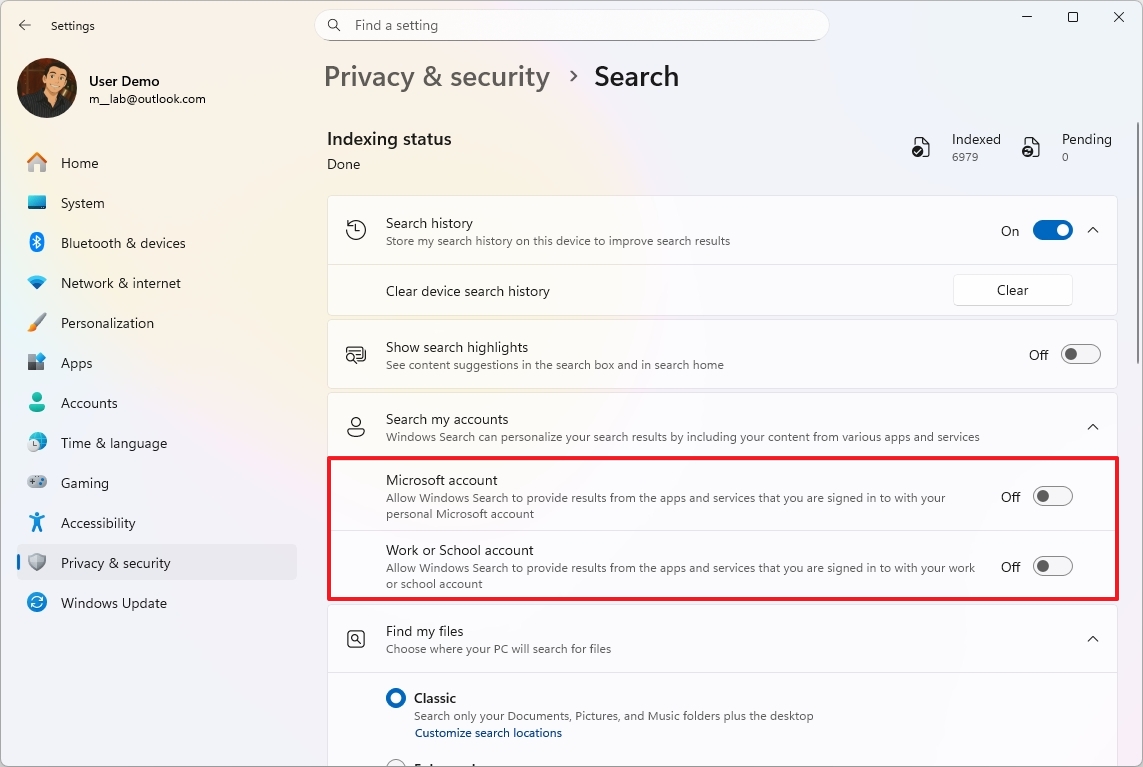The width and height of the screenshot is (1143, 767).
Task: Click the Windows Update icon
Action: [37, 603]
